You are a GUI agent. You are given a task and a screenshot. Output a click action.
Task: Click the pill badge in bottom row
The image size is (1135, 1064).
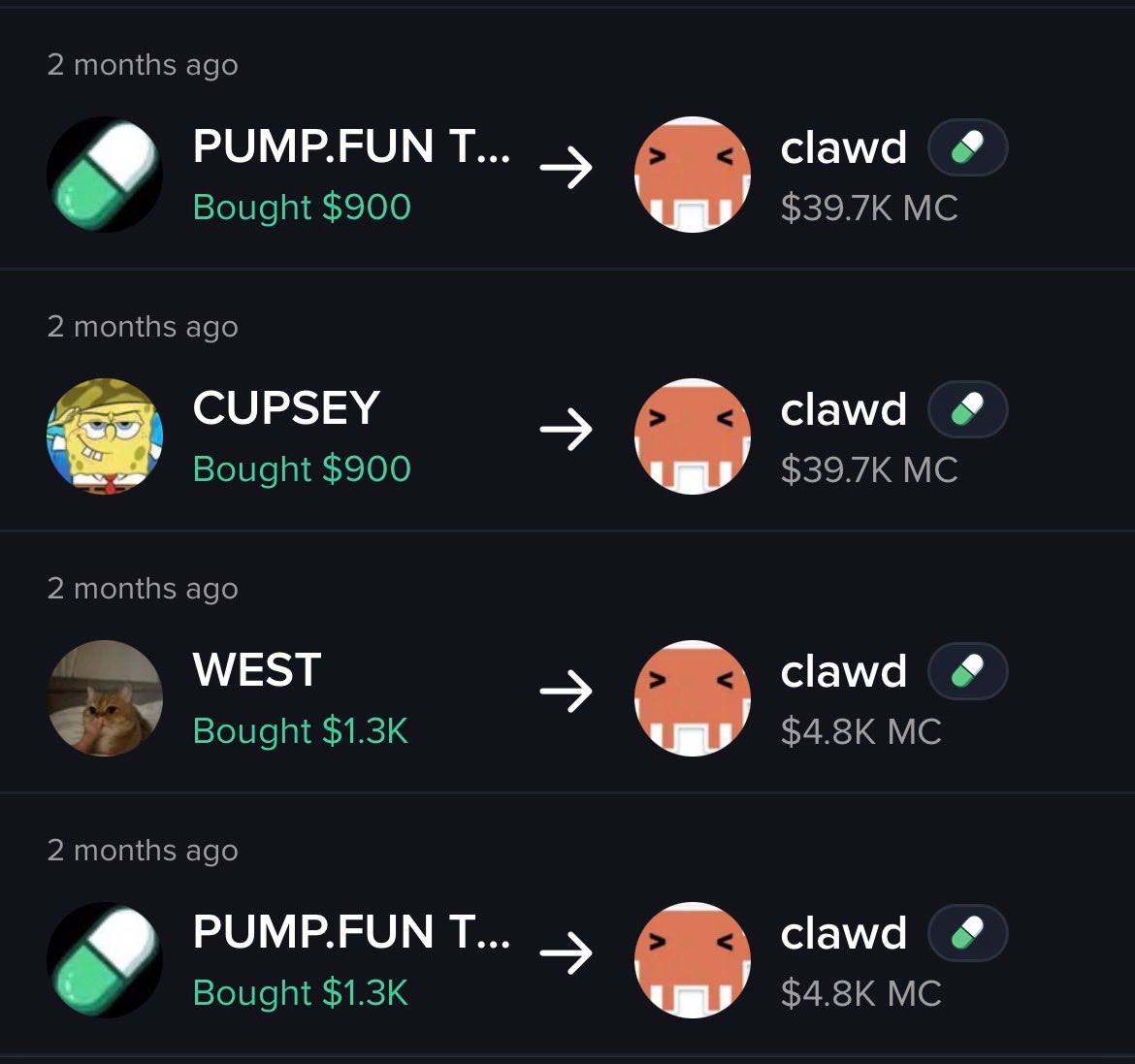(x=968, y=934)
